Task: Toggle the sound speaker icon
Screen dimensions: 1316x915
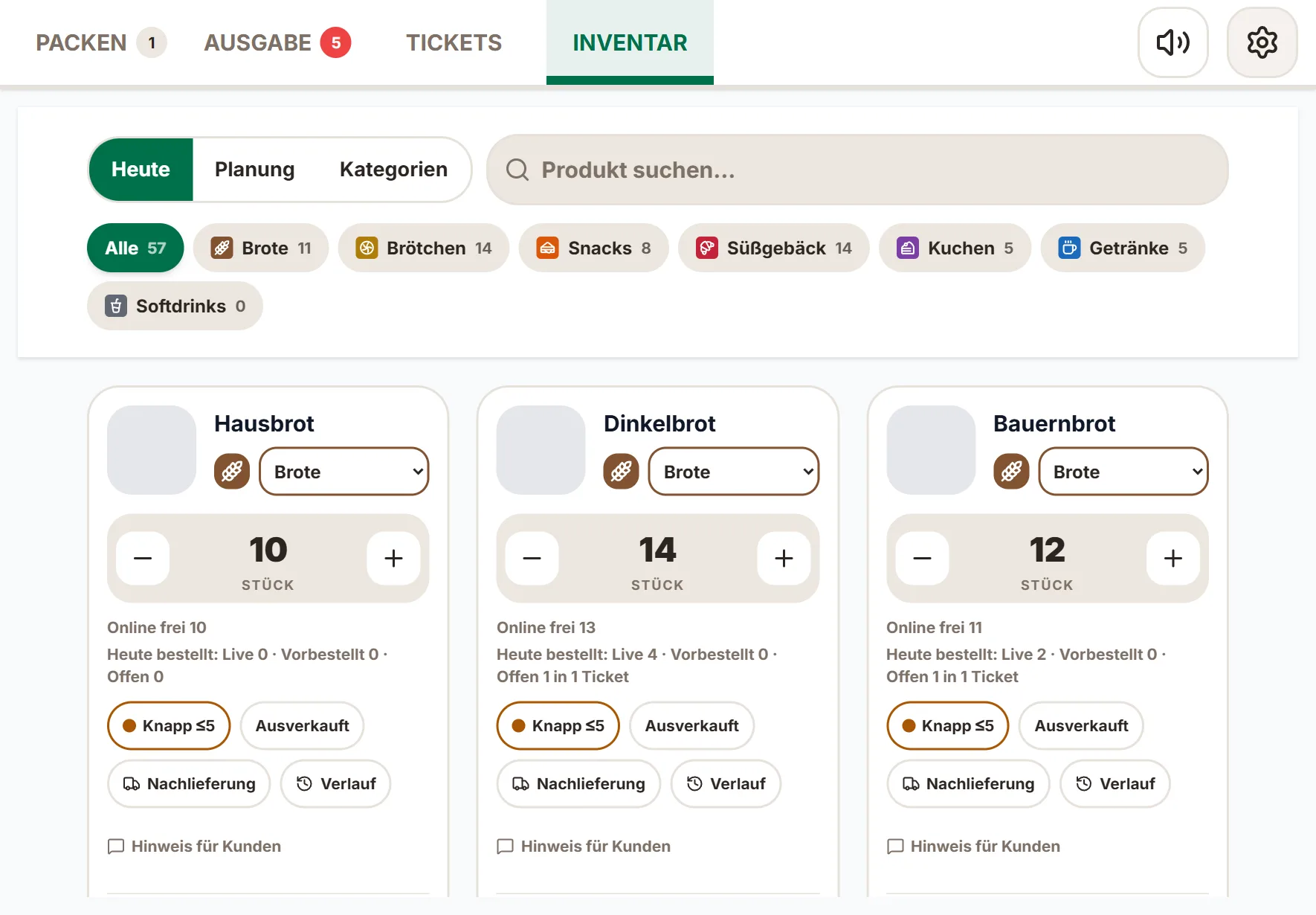Action: click(1173, 42)
